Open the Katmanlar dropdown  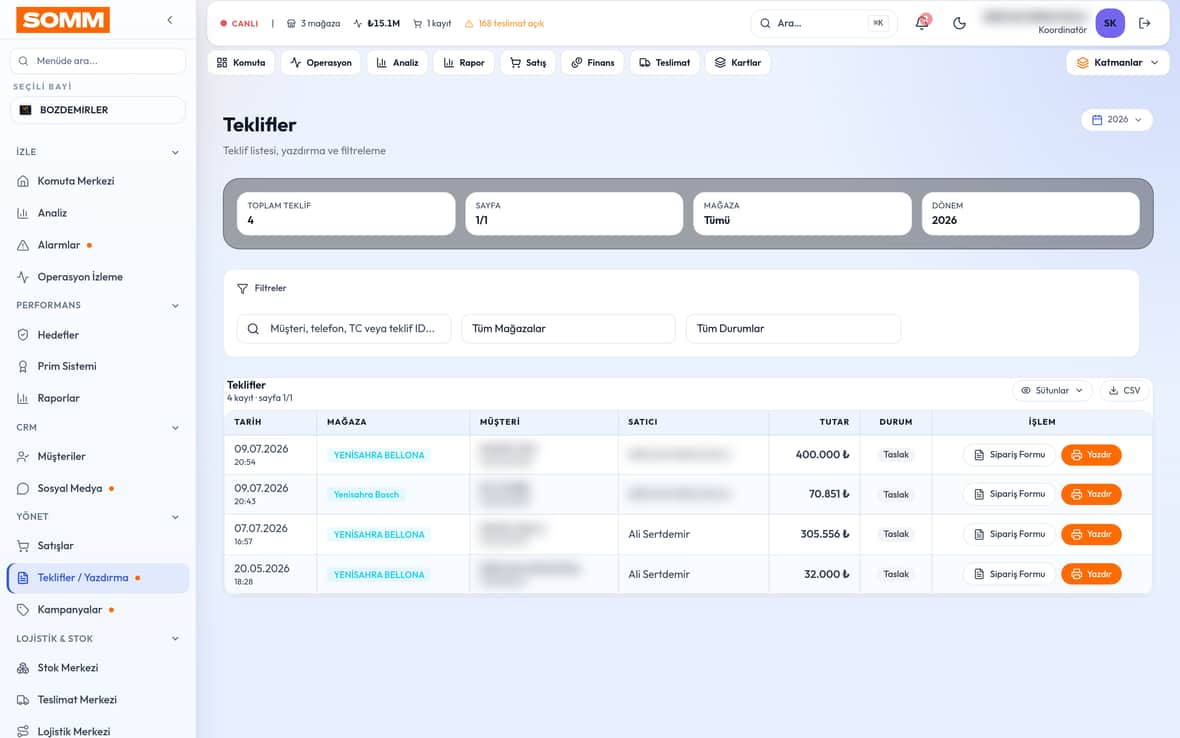point(1118,62)
